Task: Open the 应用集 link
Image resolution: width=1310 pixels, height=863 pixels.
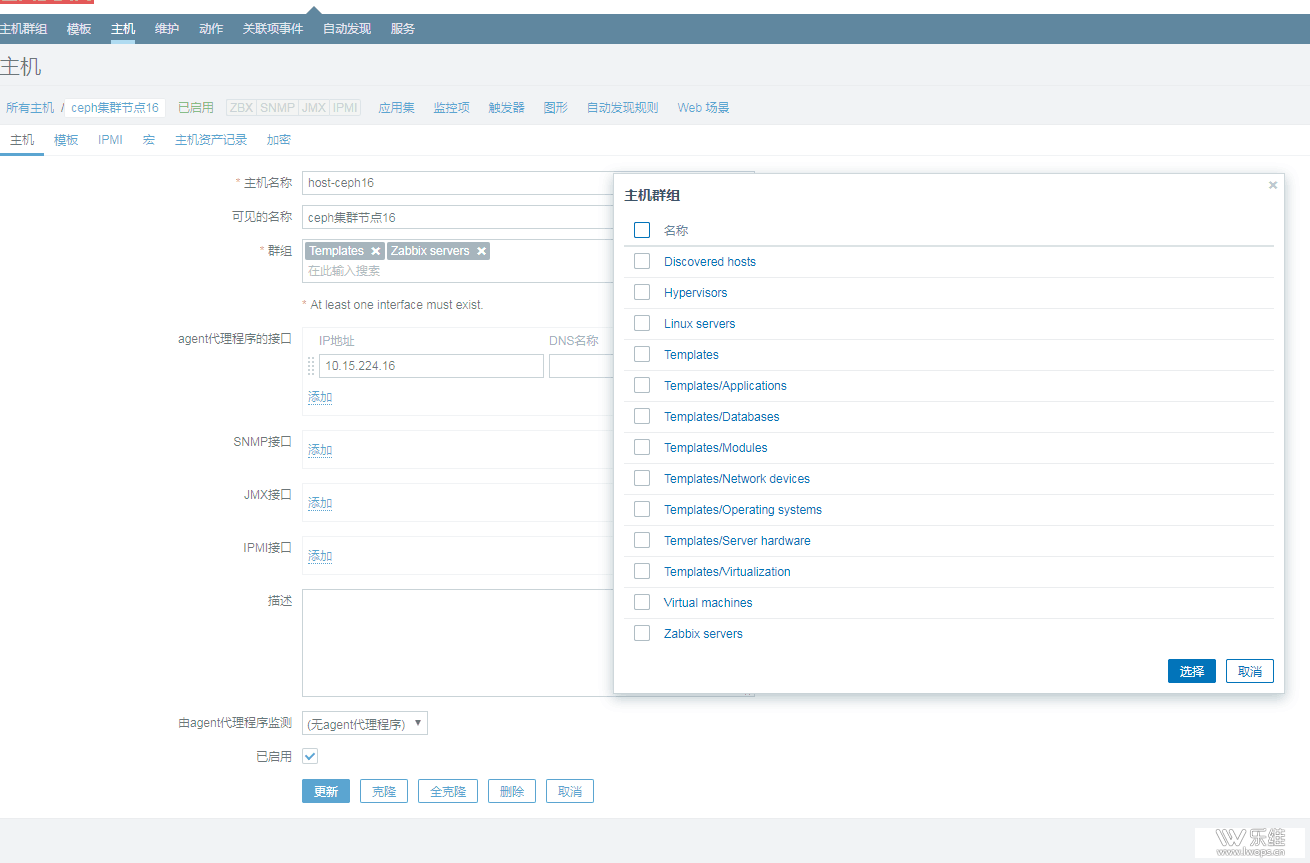Action: (396, 107)
